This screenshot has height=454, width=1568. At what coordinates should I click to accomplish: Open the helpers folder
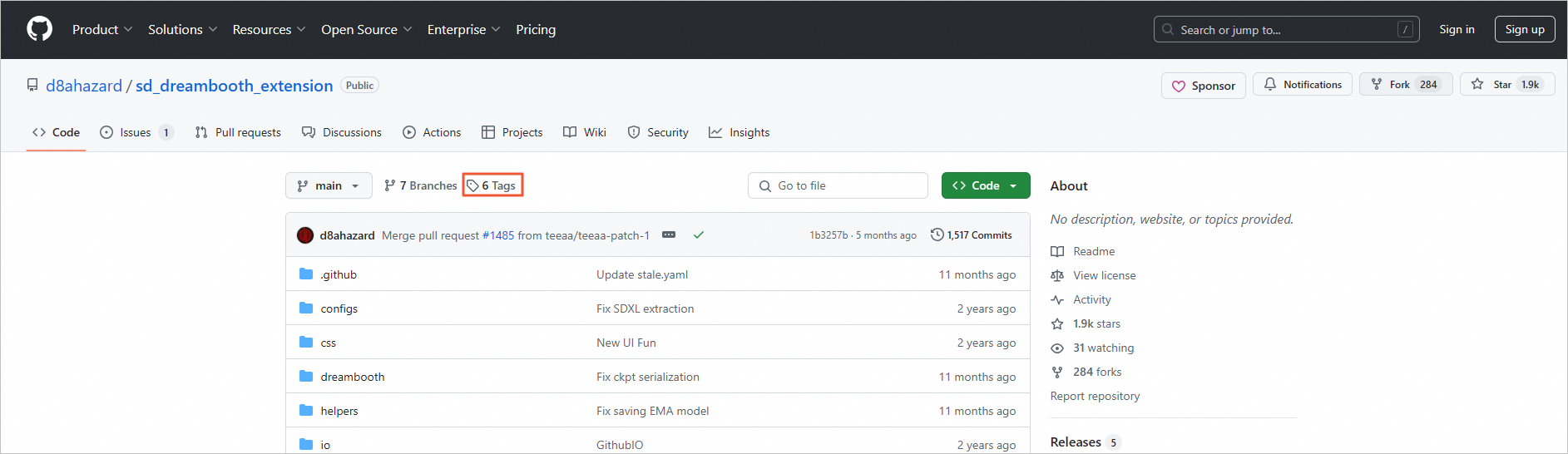(x=339, y=411)
